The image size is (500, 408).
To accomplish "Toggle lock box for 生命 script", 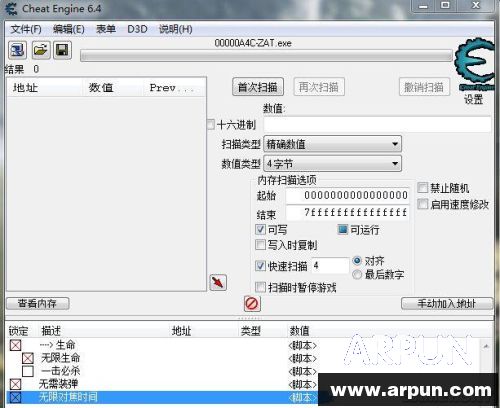I will (15, 345).
